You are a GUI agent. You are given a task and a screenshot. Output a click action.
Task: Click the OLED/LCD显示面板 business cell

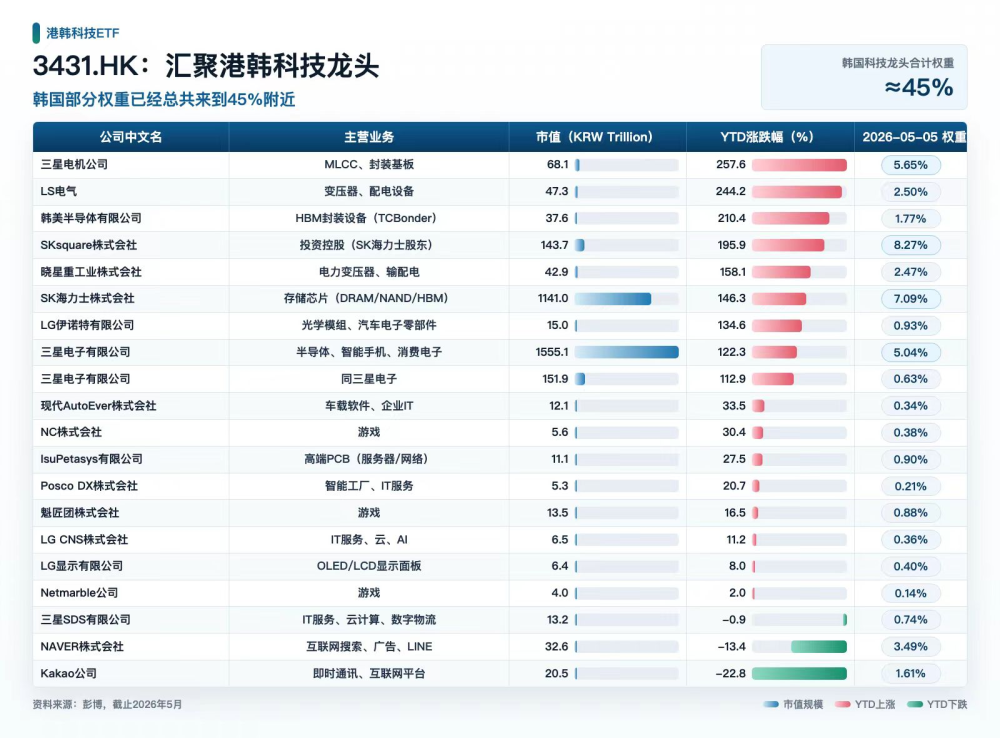click(x=369, y=566)
